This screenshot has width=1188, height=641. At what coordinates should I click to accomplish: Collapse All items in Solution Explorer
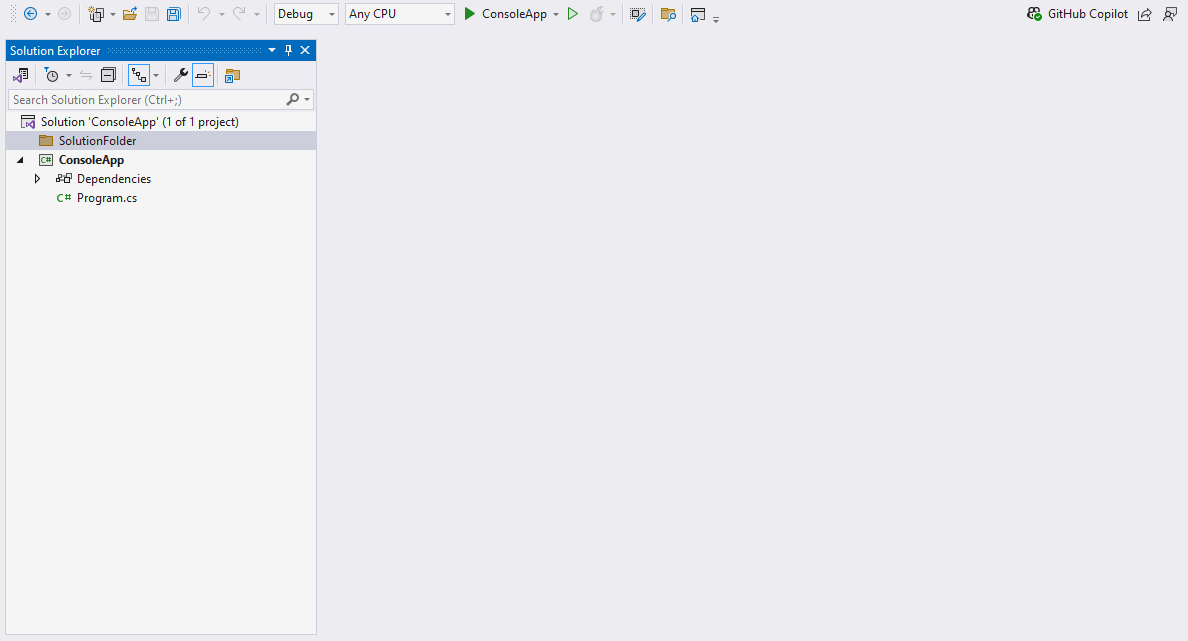108,74
